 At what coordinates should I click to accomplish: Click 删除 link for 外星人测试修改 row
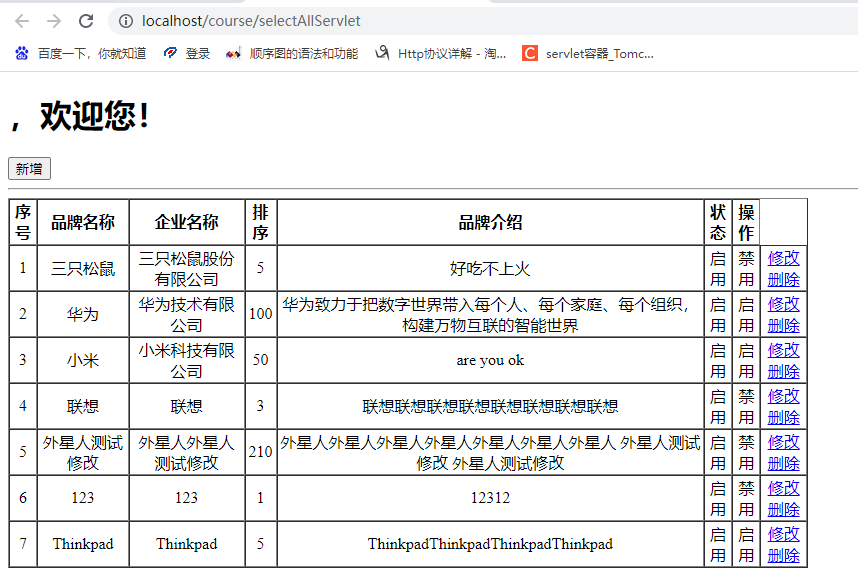tap(783, 463)
